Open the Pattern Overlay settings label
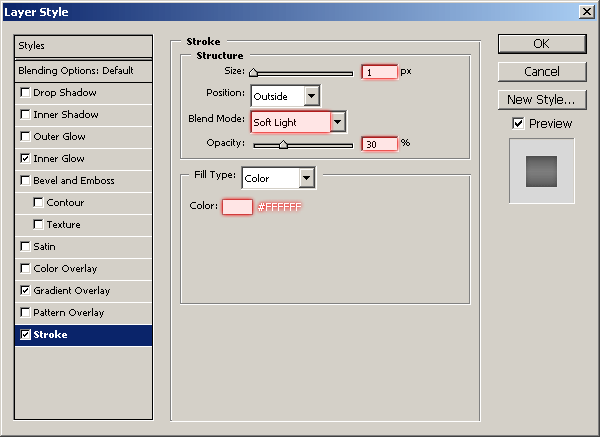Image resolution: width=600 pixels, height=437 pixels. [x=69, y=313]
